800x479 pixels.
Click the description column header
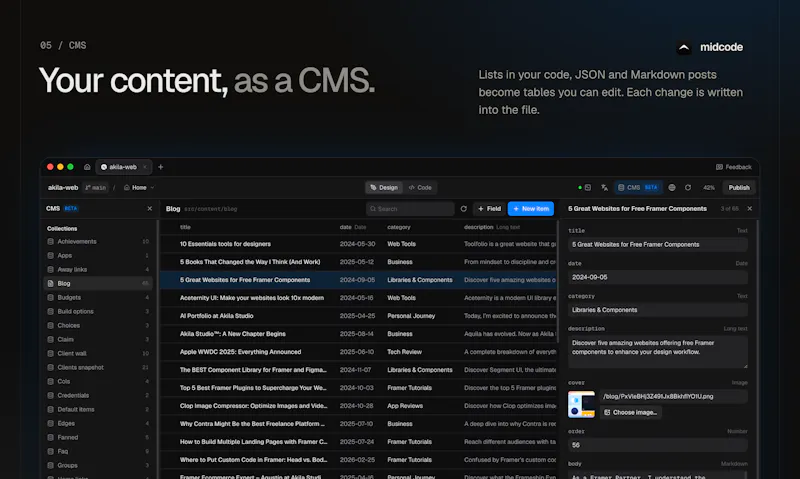(478, 228)
